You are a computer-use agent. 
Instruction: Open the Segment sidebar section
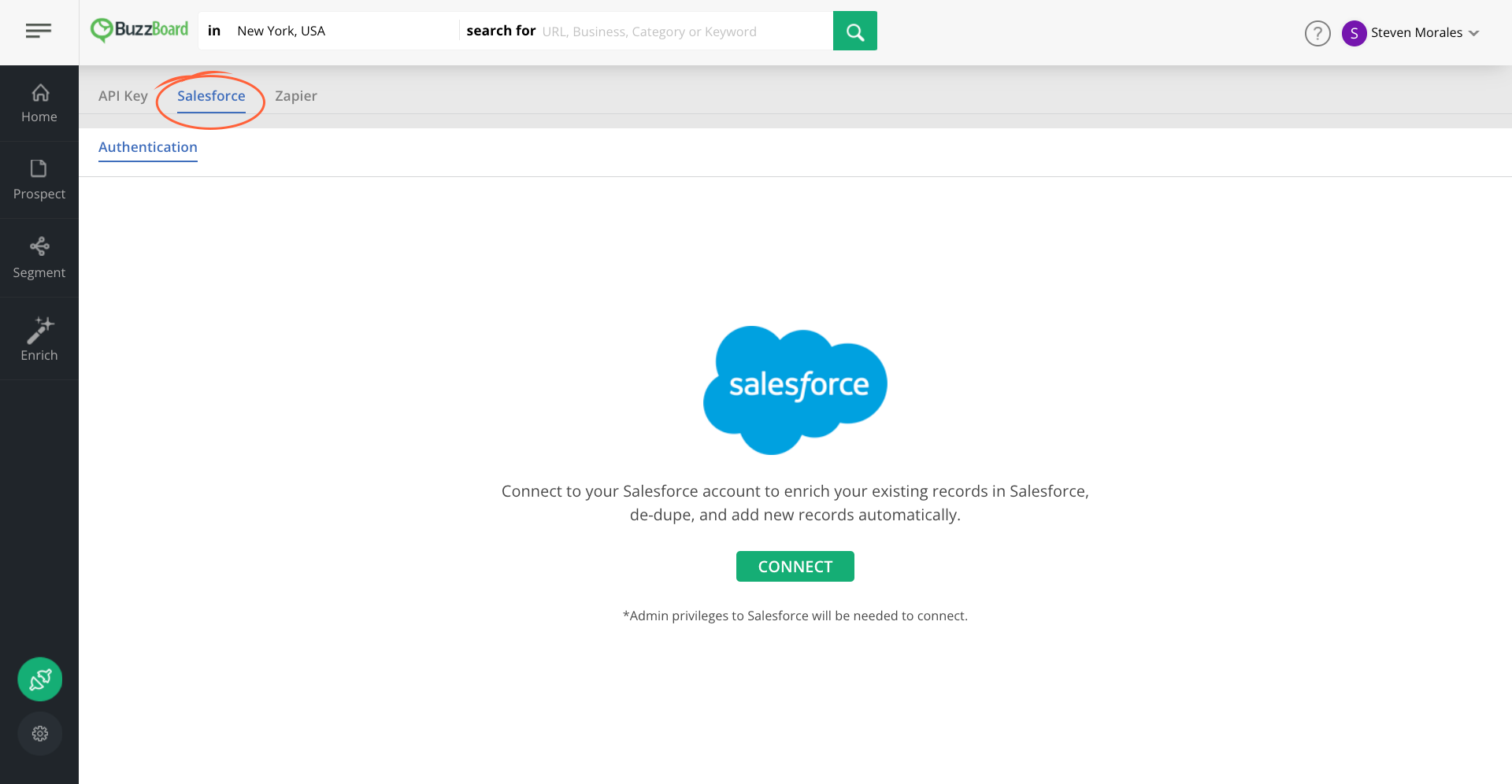tap(39, 258)
